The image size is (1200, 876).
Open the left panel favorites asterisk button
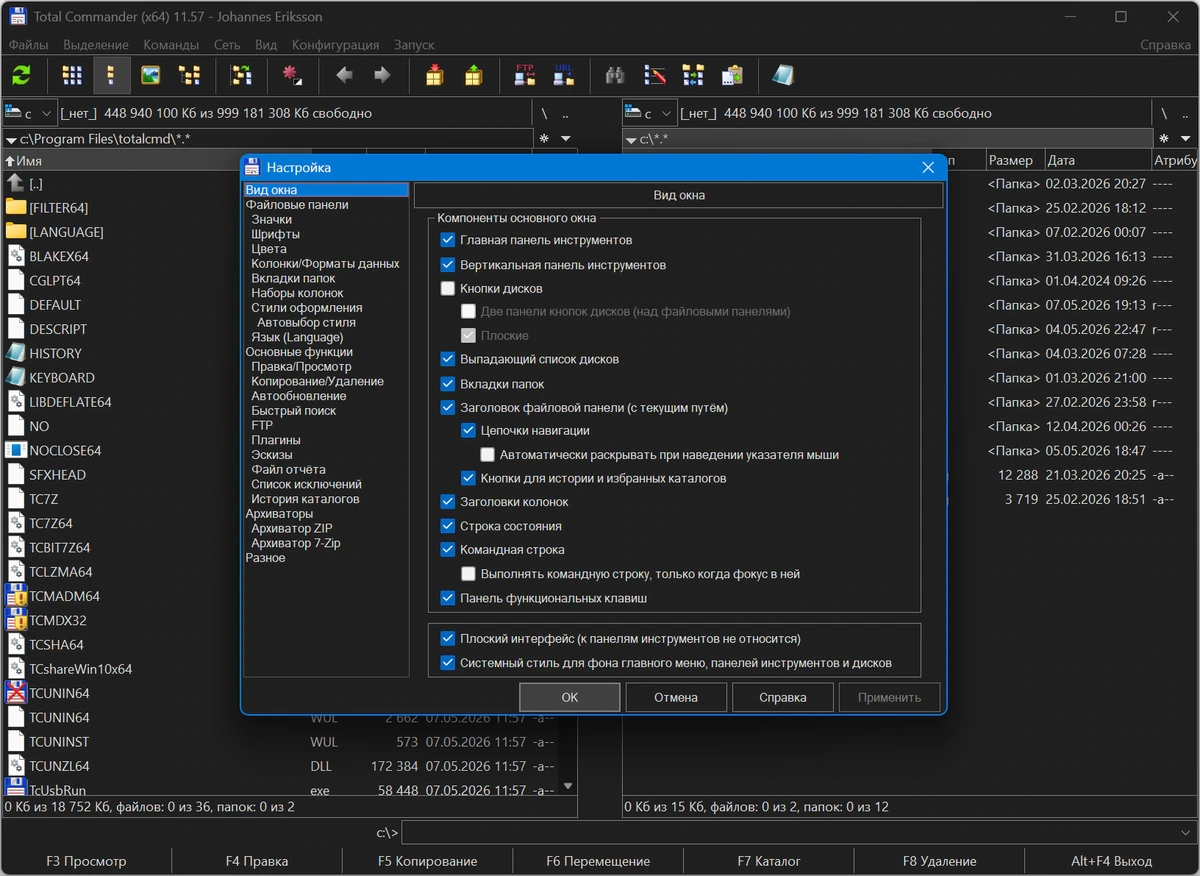click(544, 138)
